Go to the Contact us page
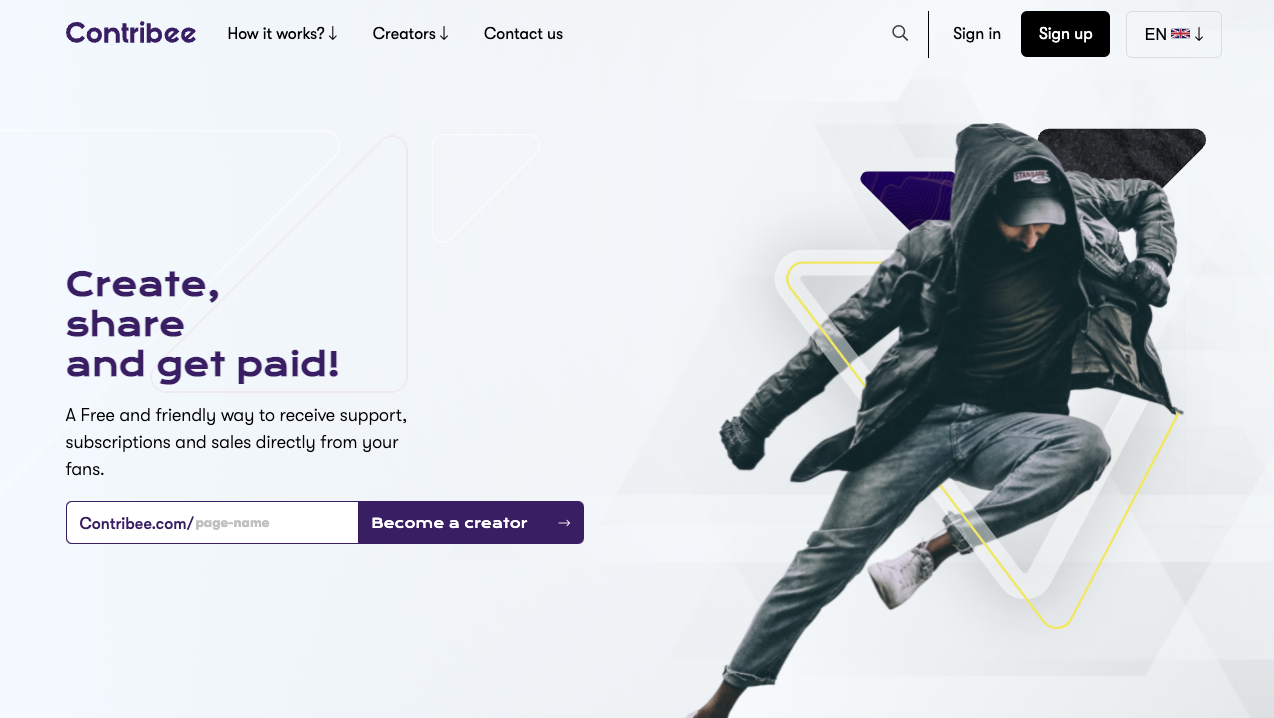1274x718 pixels. 523,34
